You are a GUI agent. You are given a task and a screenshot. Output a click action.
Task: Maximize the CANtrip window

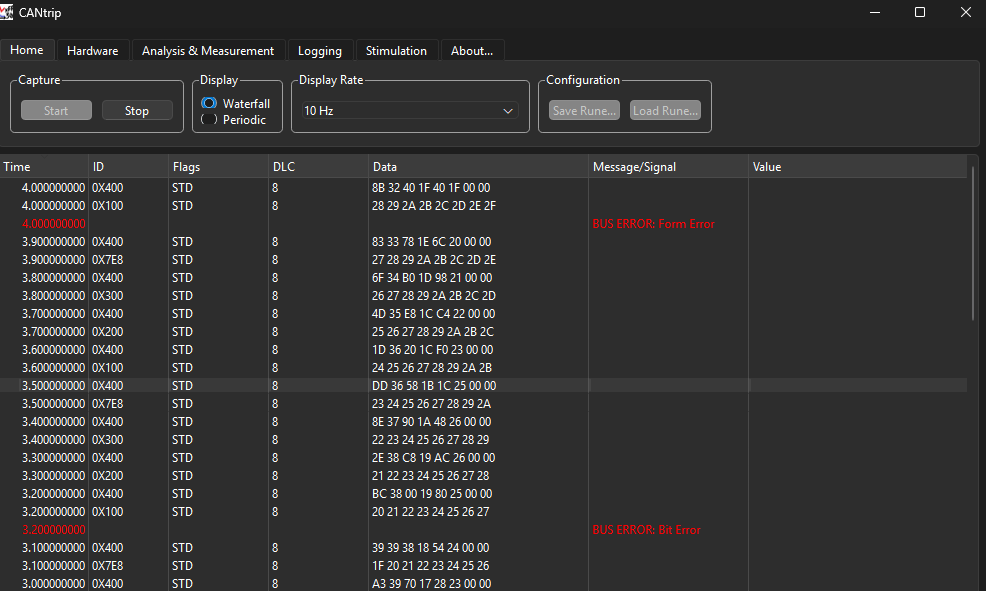pyautogui.click(x=920, y=12)
